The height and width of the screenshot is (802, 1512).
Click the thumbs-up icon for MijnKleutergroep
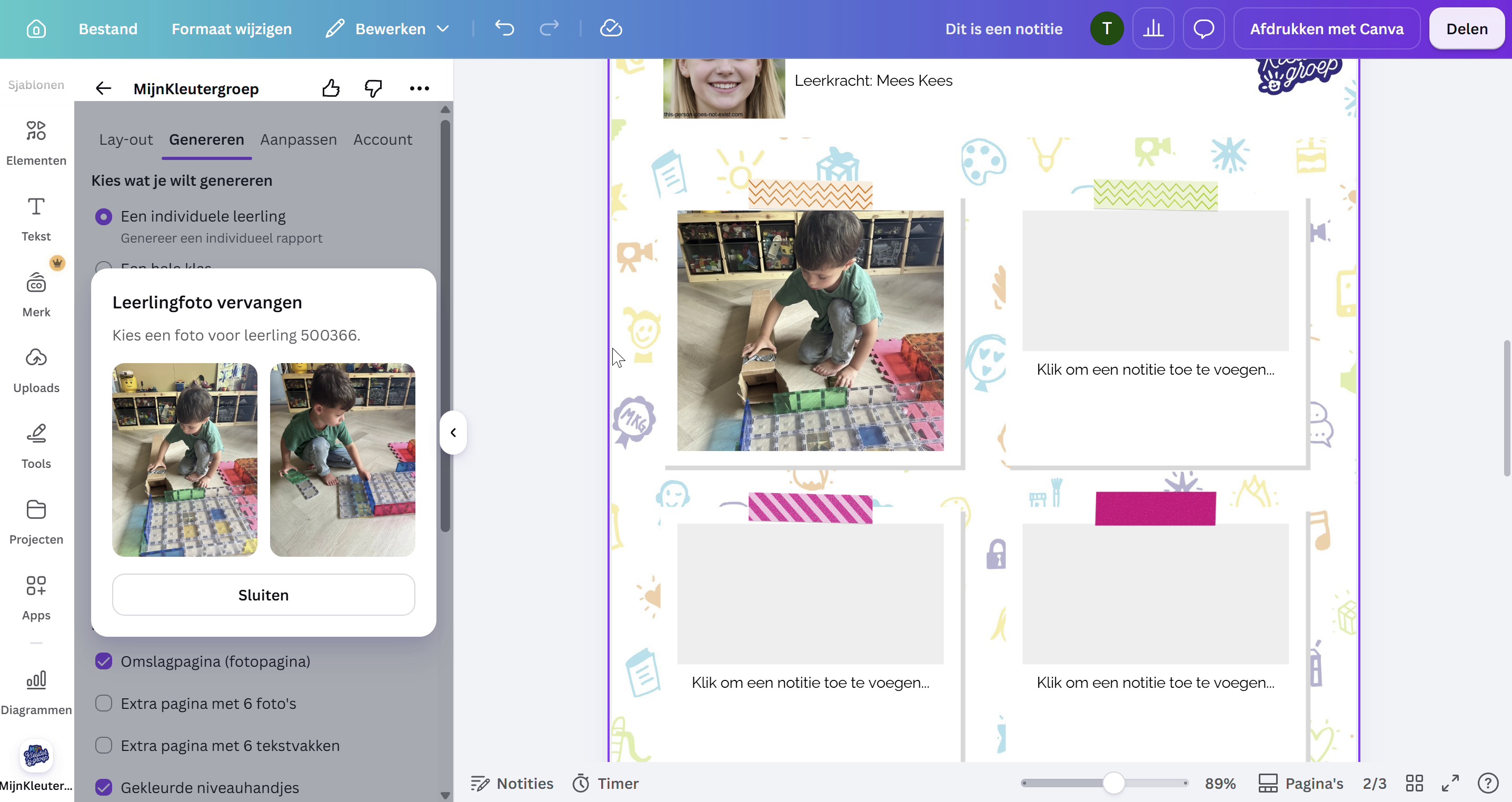point(331,88)
